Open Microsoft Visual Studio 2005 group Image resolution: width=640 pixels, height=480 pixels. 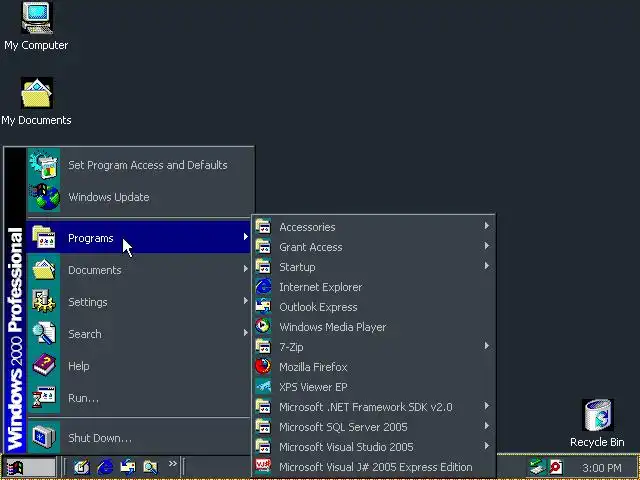click(x=373, y=447)
